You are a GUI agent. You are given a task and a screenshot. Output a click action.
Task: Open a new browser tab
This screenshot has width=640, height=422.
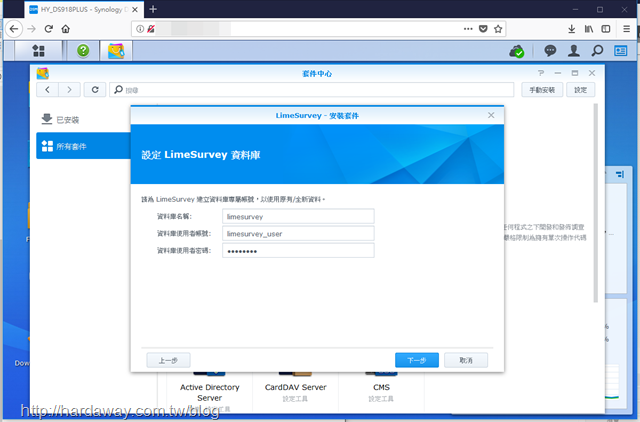coord(153,9)
